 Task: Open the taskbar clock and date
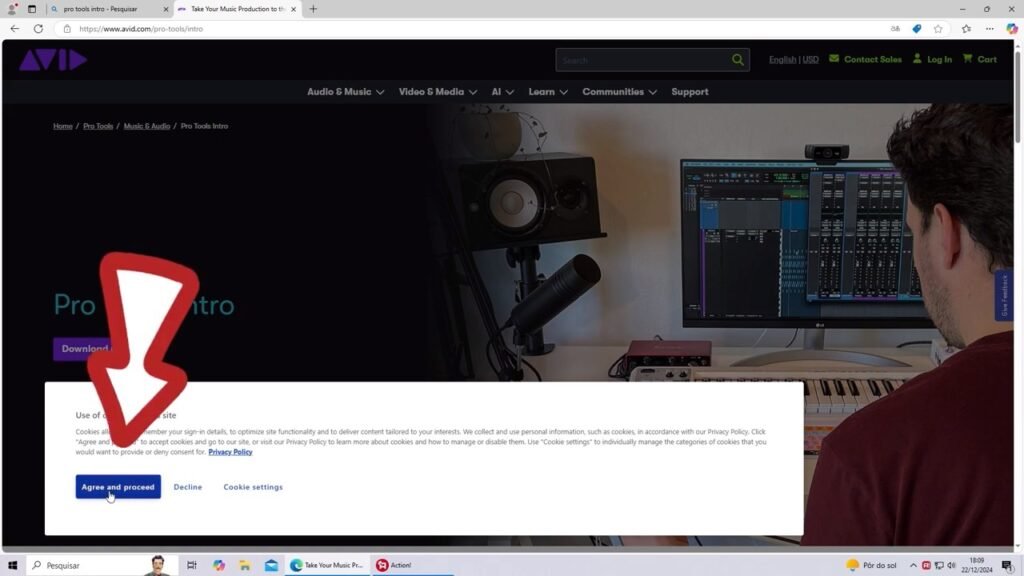point(976,565)
